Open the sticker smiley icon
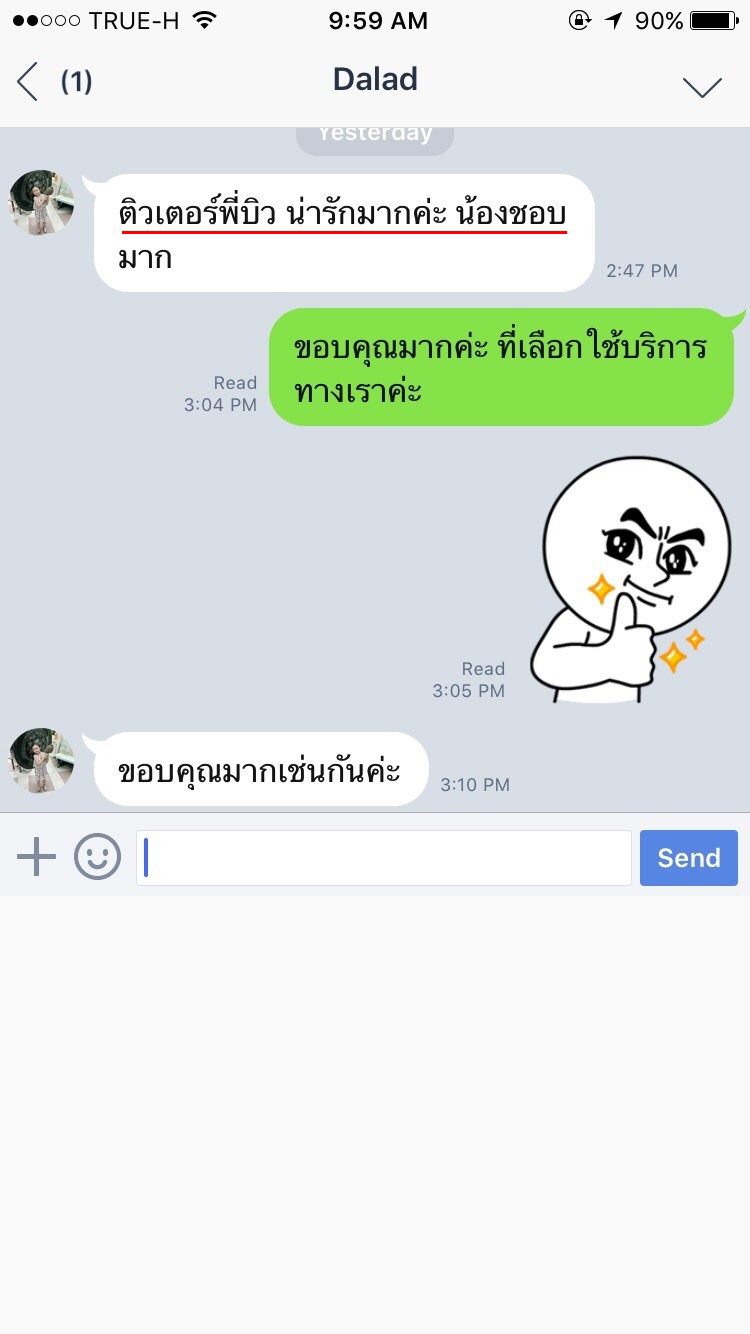 97,857
